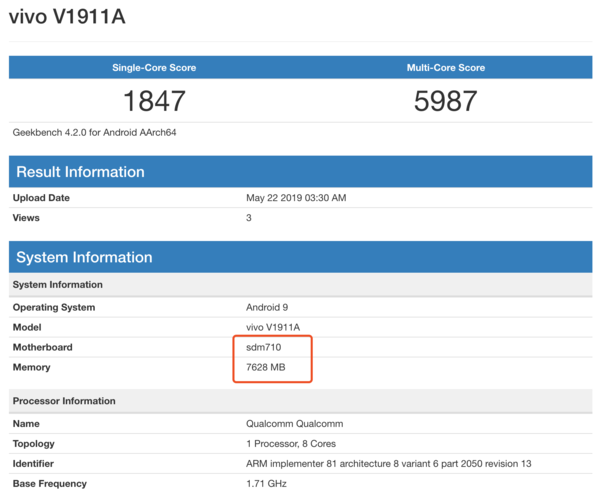600x502 pixels.
Task: Select the Qualcomm Qualcomm processor name
Action: (x=295, y=424)
